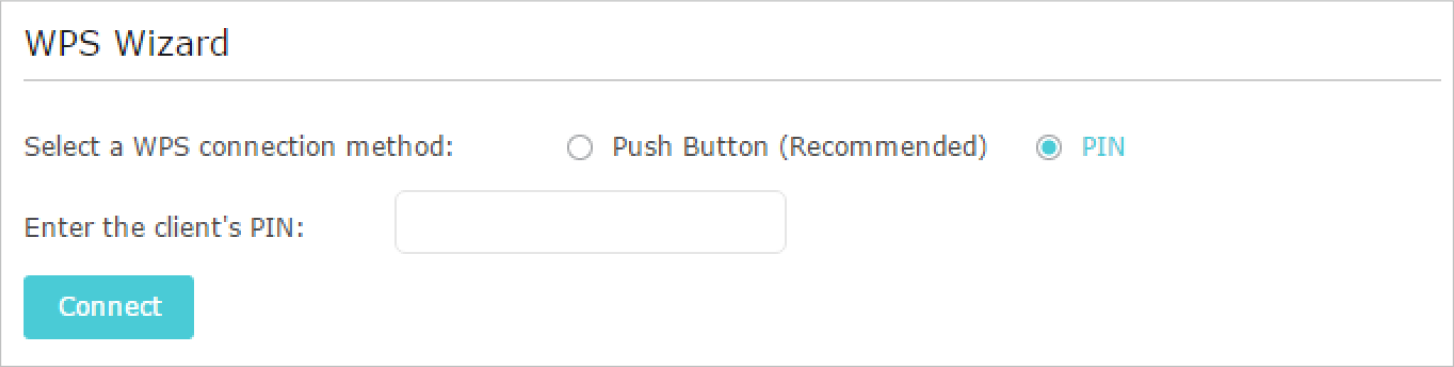
Task: Click the word "Recommended" beside Push Button
Action: pyautogui.click(x=882, y=148)
